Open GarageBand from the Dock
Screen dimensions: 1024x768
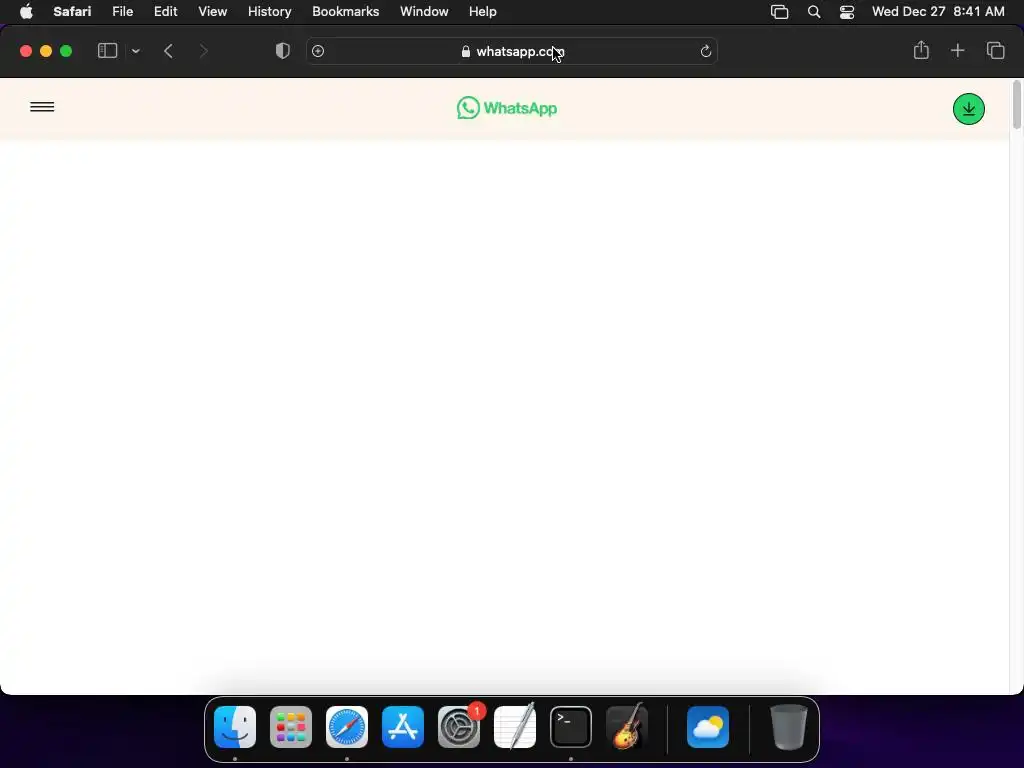[x=627, y=727]
